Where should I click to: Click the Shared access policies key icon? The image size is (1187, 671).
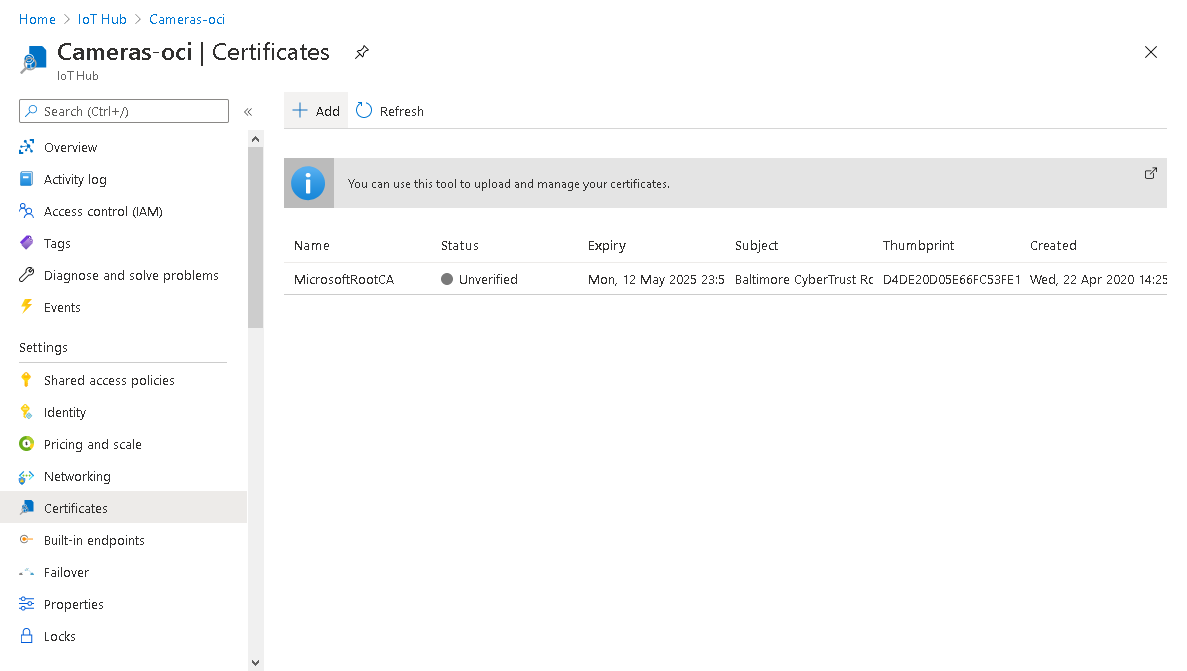[26, 379]
